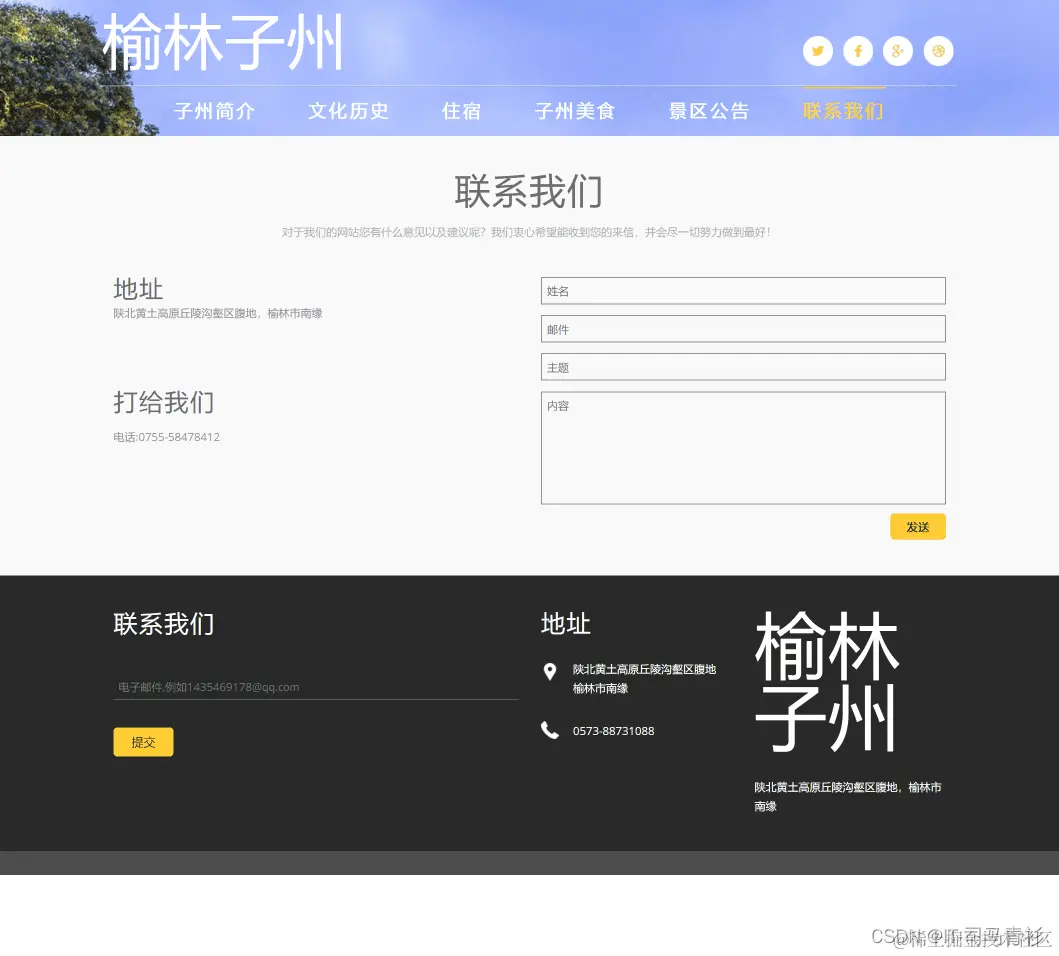
Task: Click the 发送 send button
Action: pos(917,526)
